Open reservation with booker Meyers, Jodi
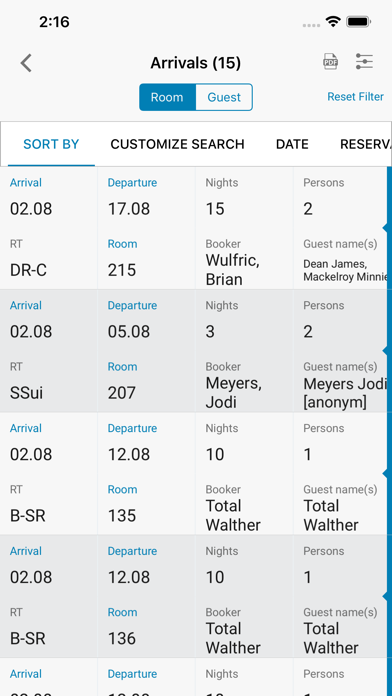This screenshot has width=392, height=696. coord(234,392)
